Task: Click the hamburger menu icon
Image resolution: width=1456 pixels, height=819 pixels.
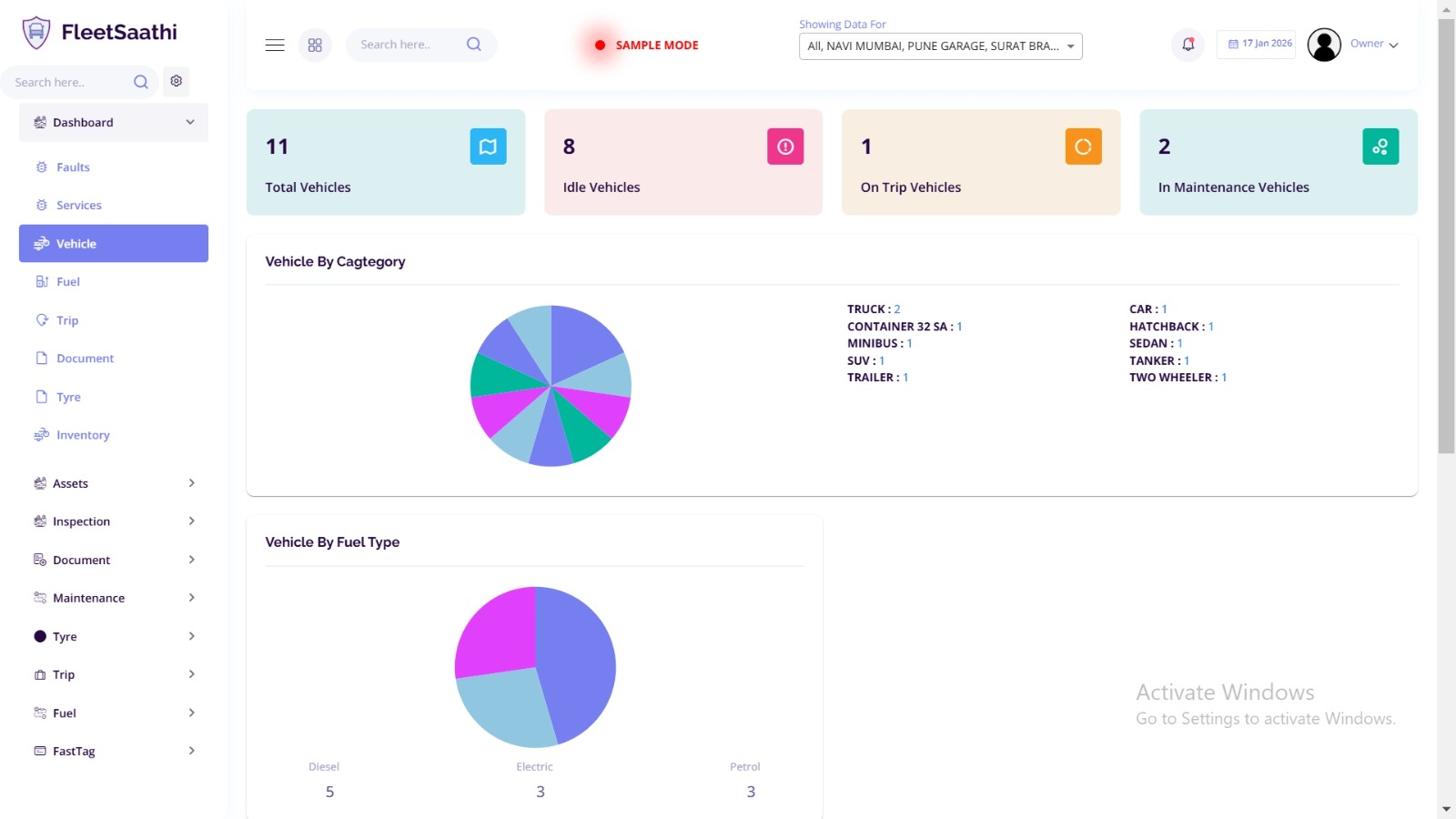Action: coord(275,45)
